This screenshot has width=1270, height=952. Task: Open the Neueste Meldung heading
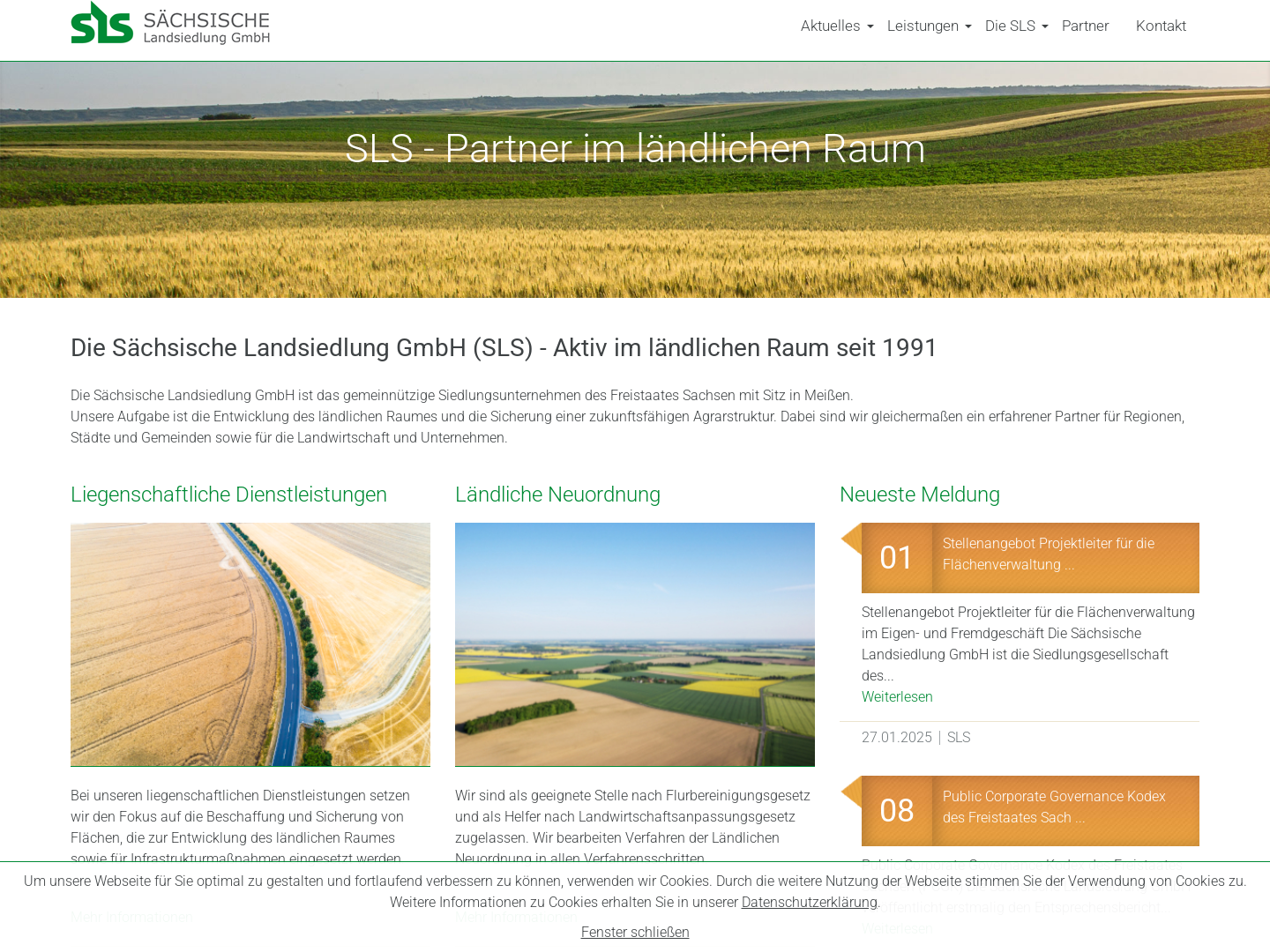click(x=920, y=495)
